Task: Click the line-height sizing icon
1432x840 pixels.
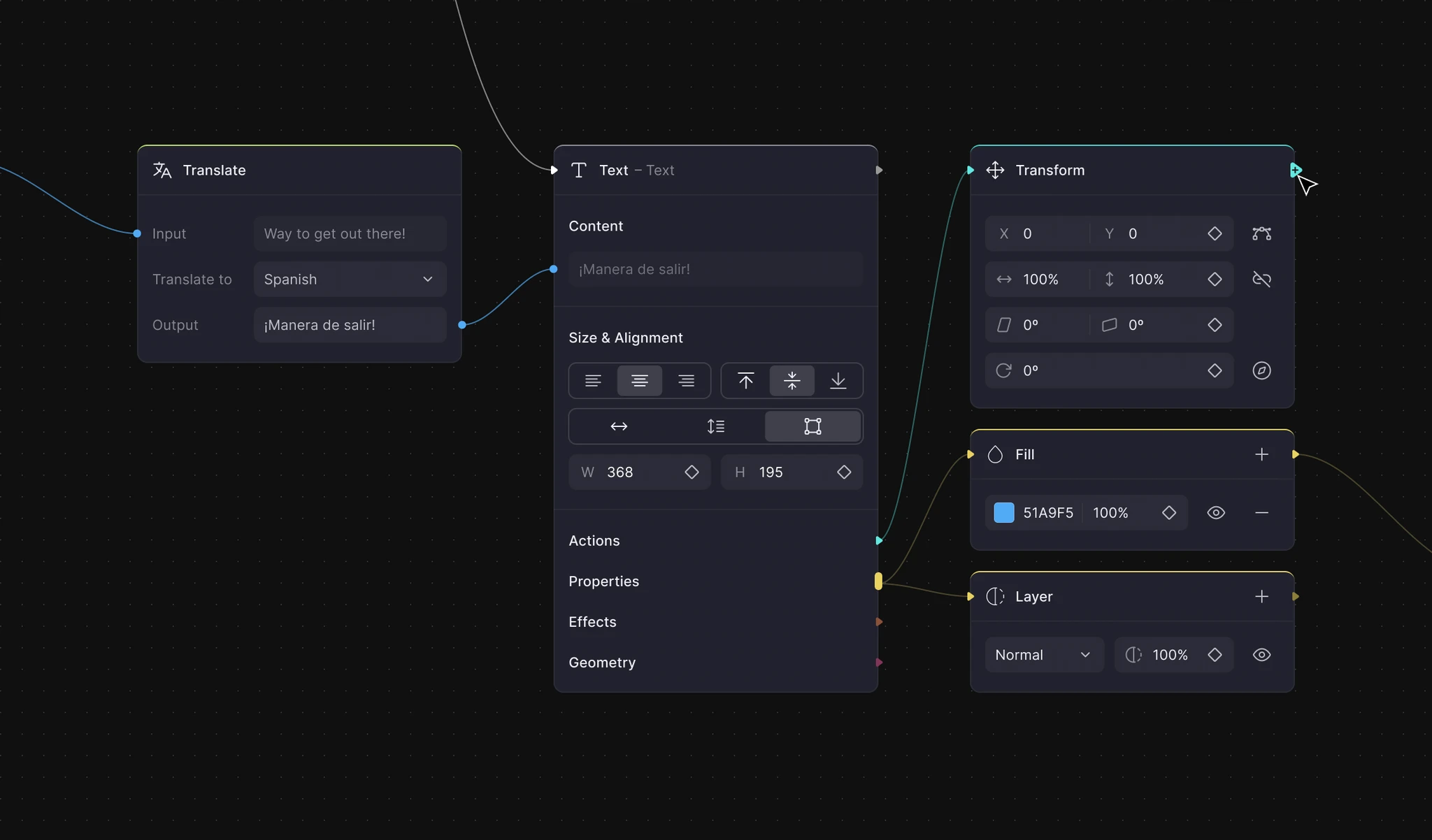Action: click(x=715, y=426)
